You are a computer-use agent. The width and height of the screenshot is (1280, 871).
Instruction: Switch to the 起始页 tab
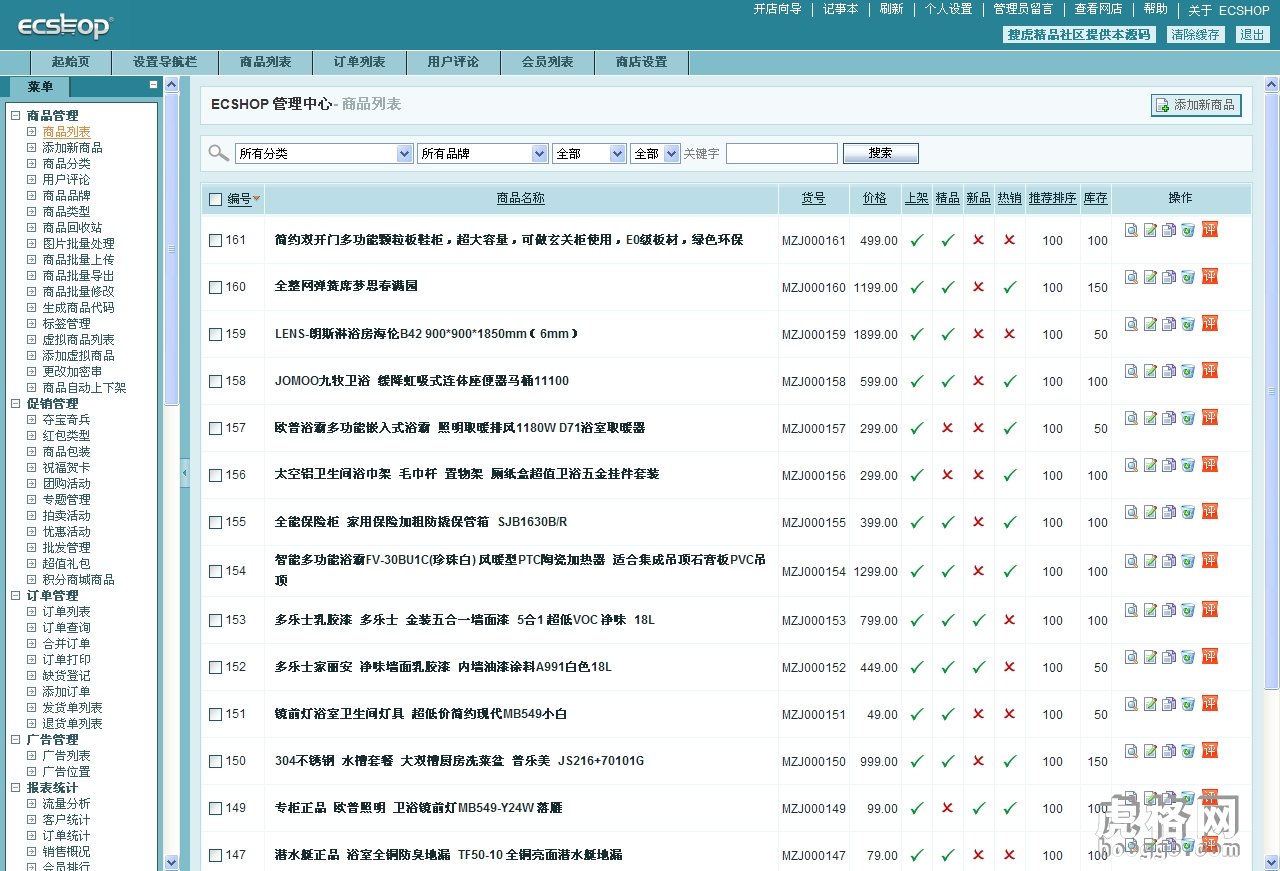70,62
